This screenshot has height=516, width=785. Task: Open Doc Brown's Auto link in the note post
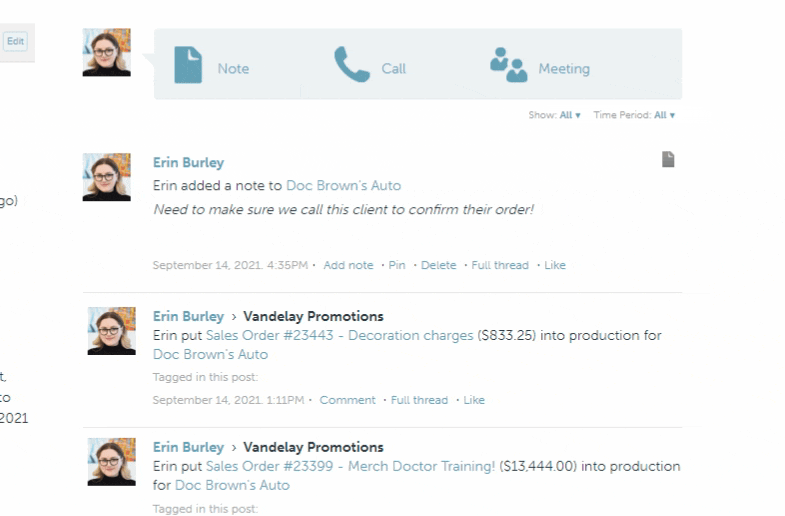(343, 185)
